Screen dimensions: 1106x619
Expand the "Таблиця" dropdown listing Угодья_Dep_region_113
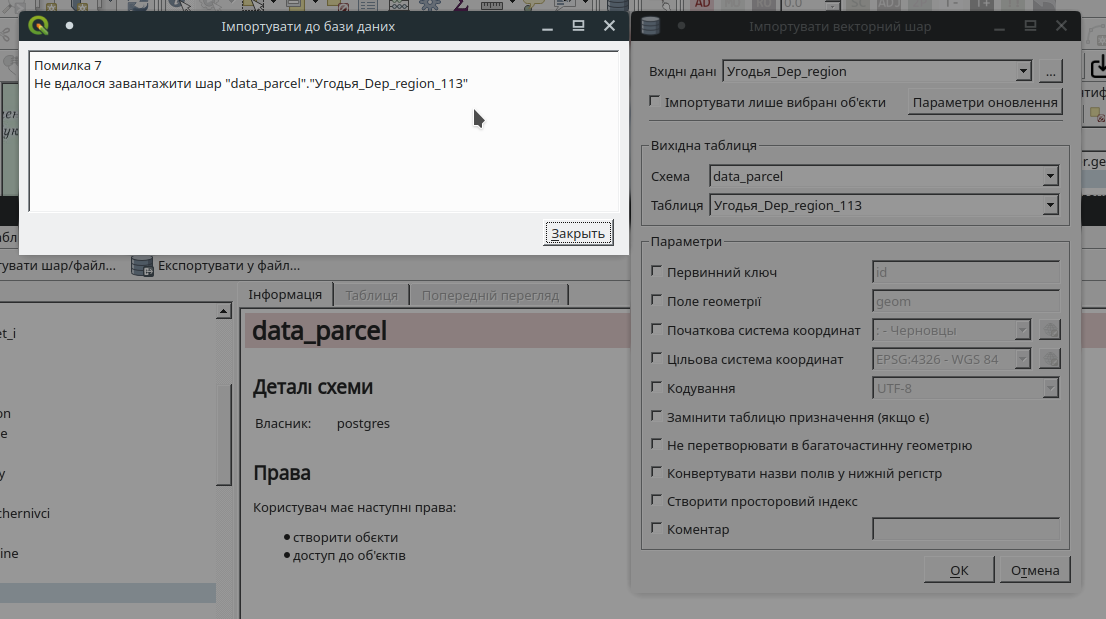pos(1050,205)
